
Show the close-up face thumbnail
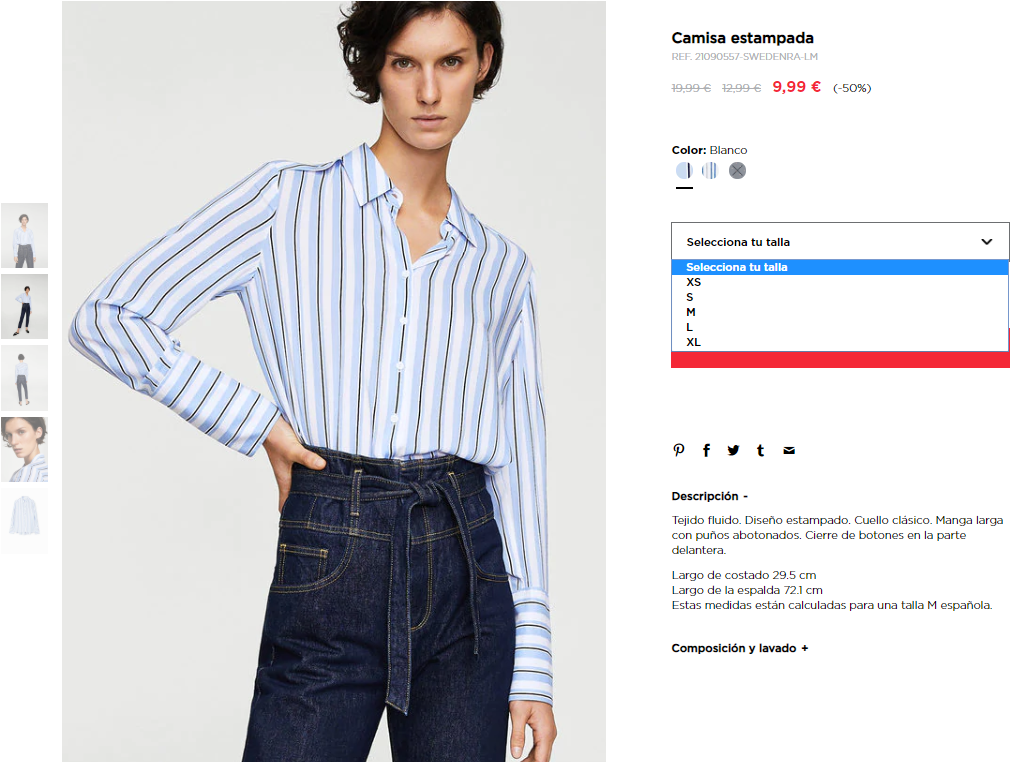[x=25, y=450]
